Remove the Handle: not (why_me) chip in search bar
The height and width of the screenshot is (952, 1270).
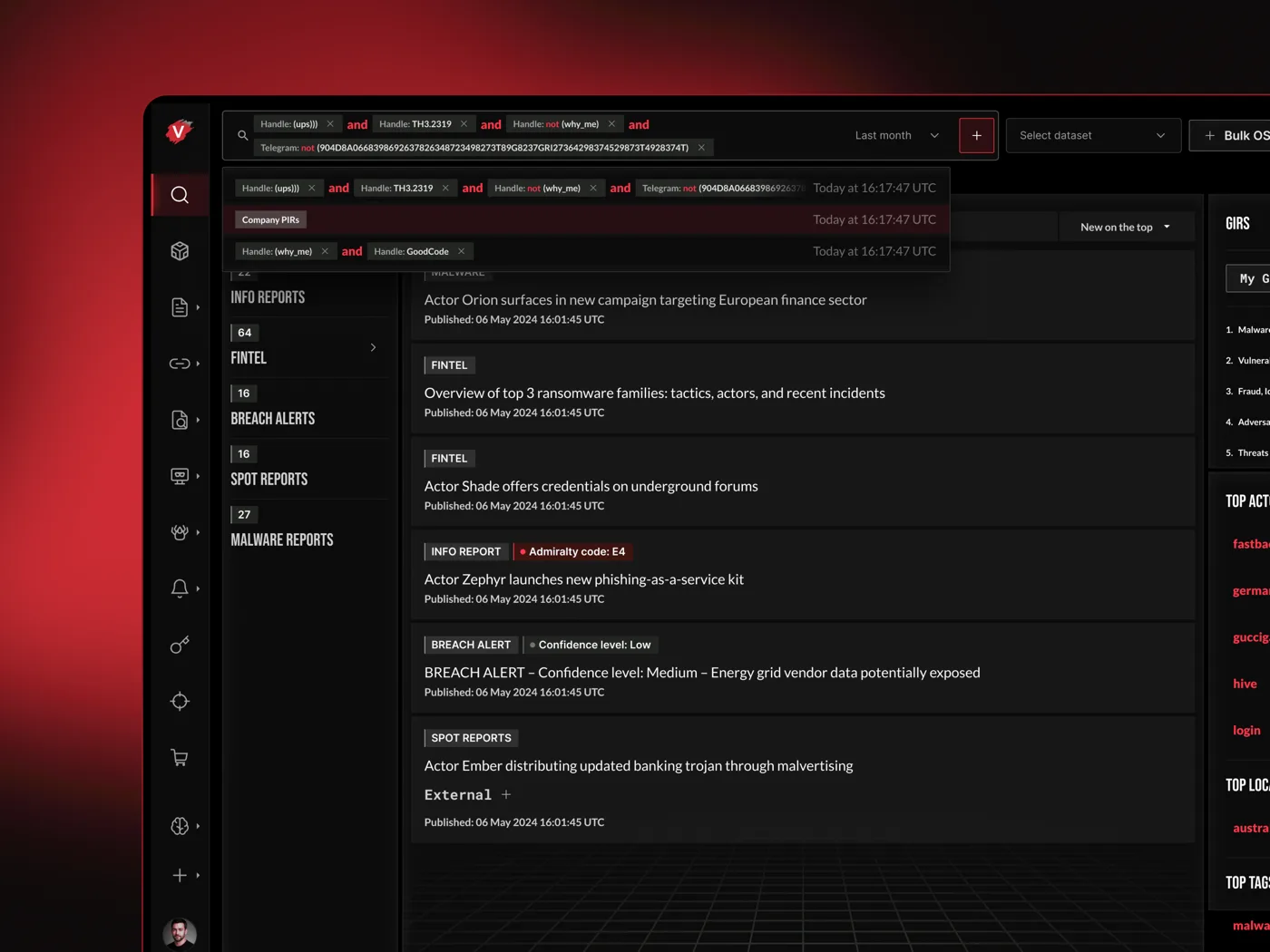pos(611,124)
